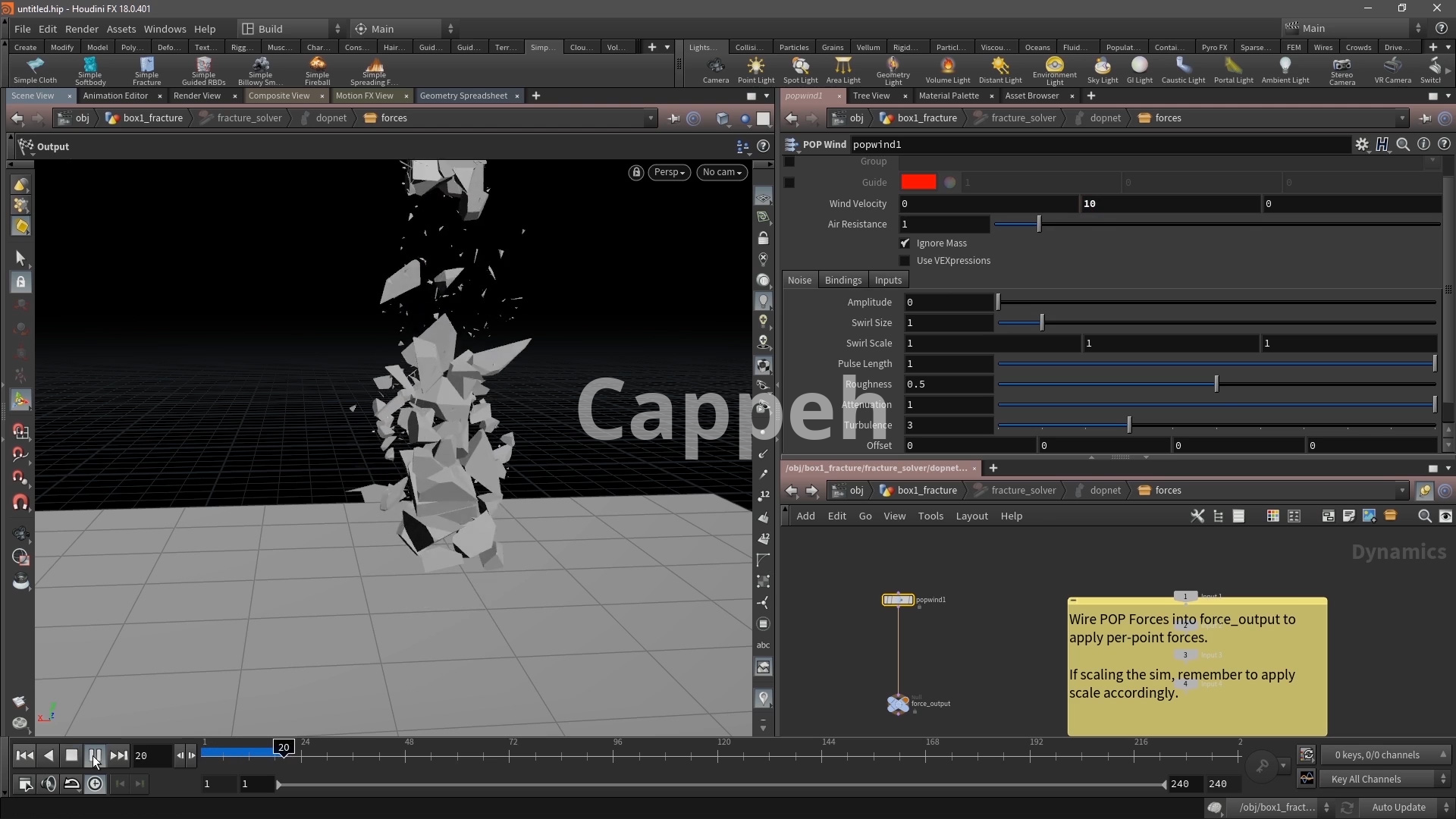The width and height of the screenshot is (1456, 819).
Task: Click the red Guide color swatch
Action: point(918,183)
